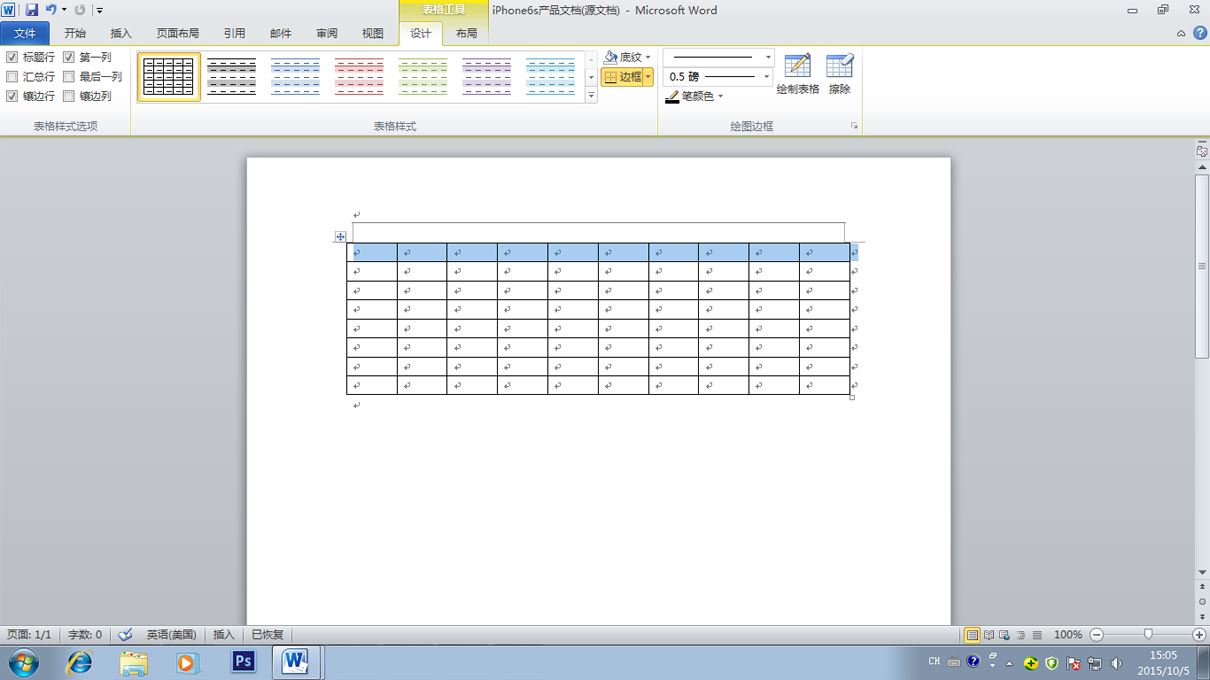Switch to Draft view icon

point(1037,635)
